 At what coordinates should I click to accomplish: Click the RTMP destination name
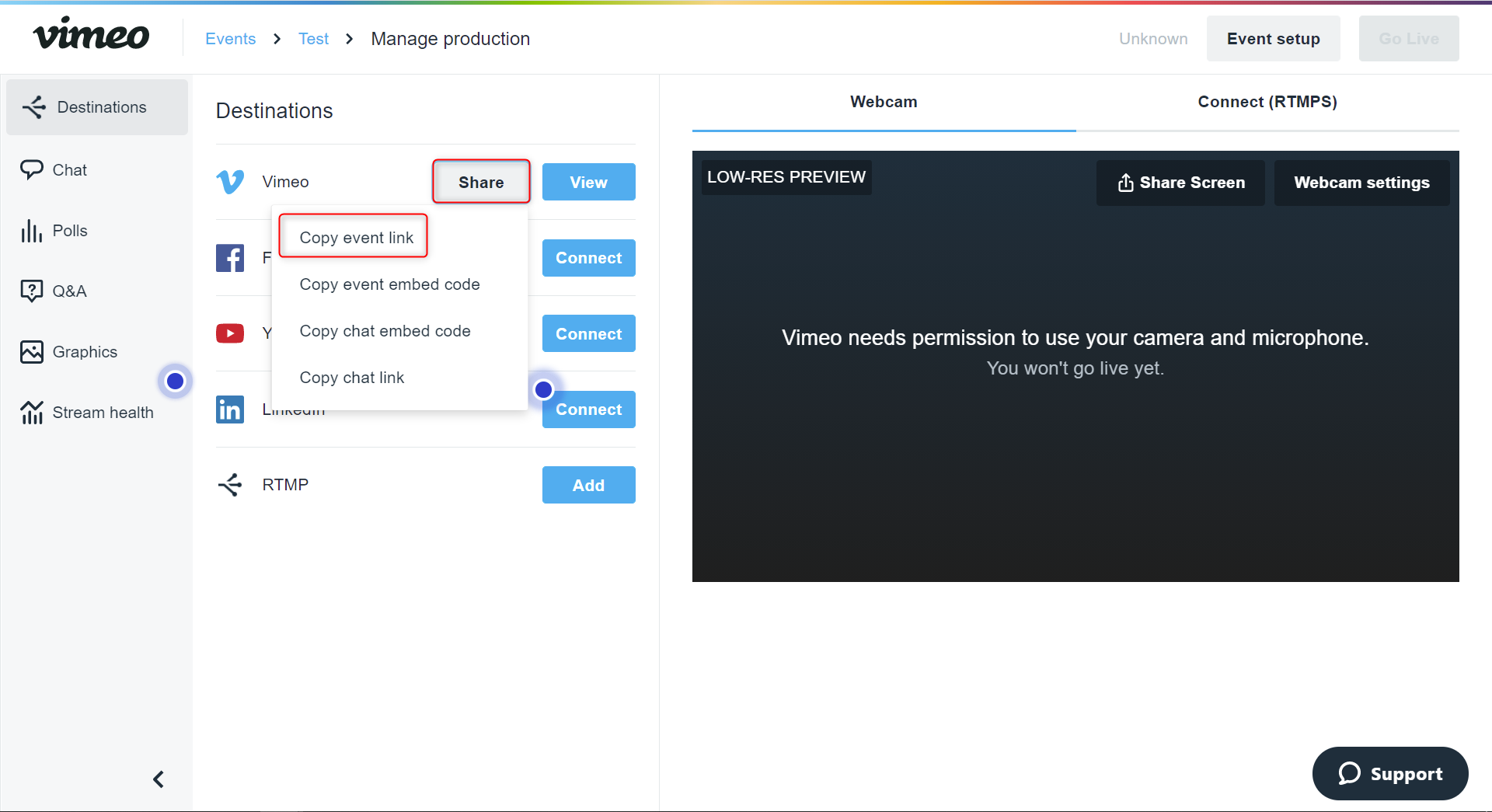[x=285, y=485]
